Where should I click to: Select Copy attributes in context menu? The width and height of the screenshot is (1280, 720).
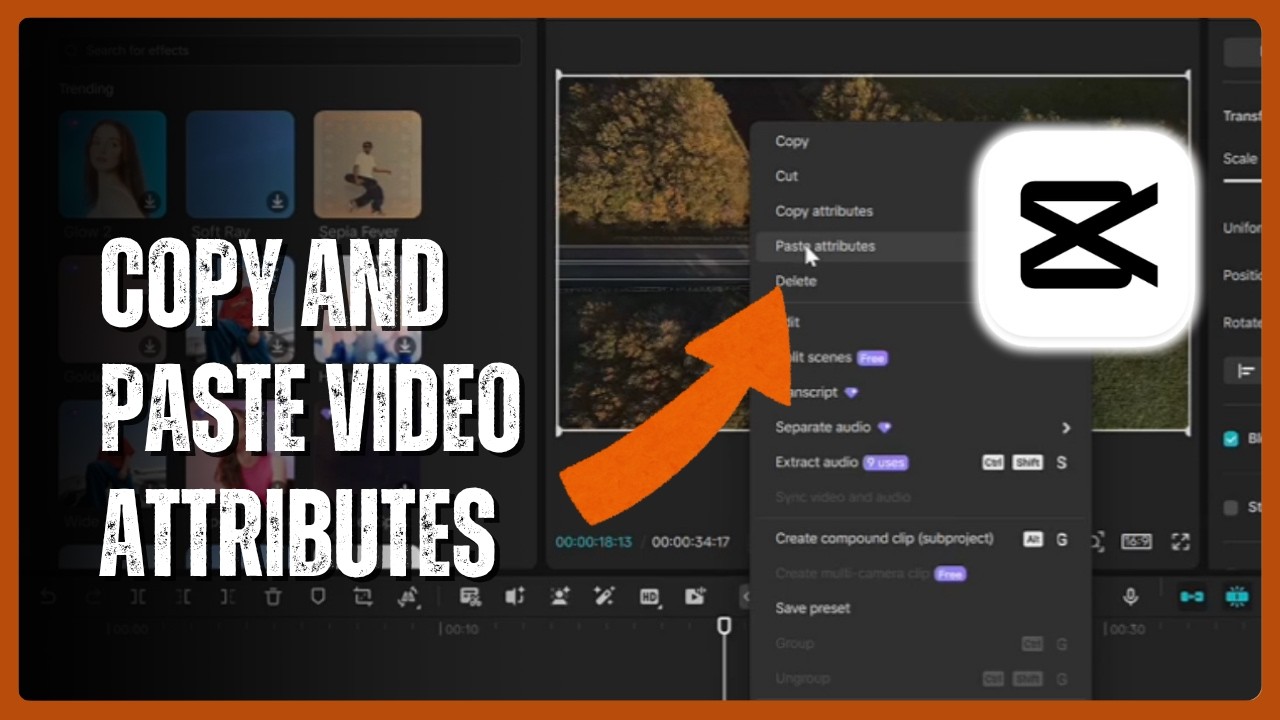click(824, 211)
